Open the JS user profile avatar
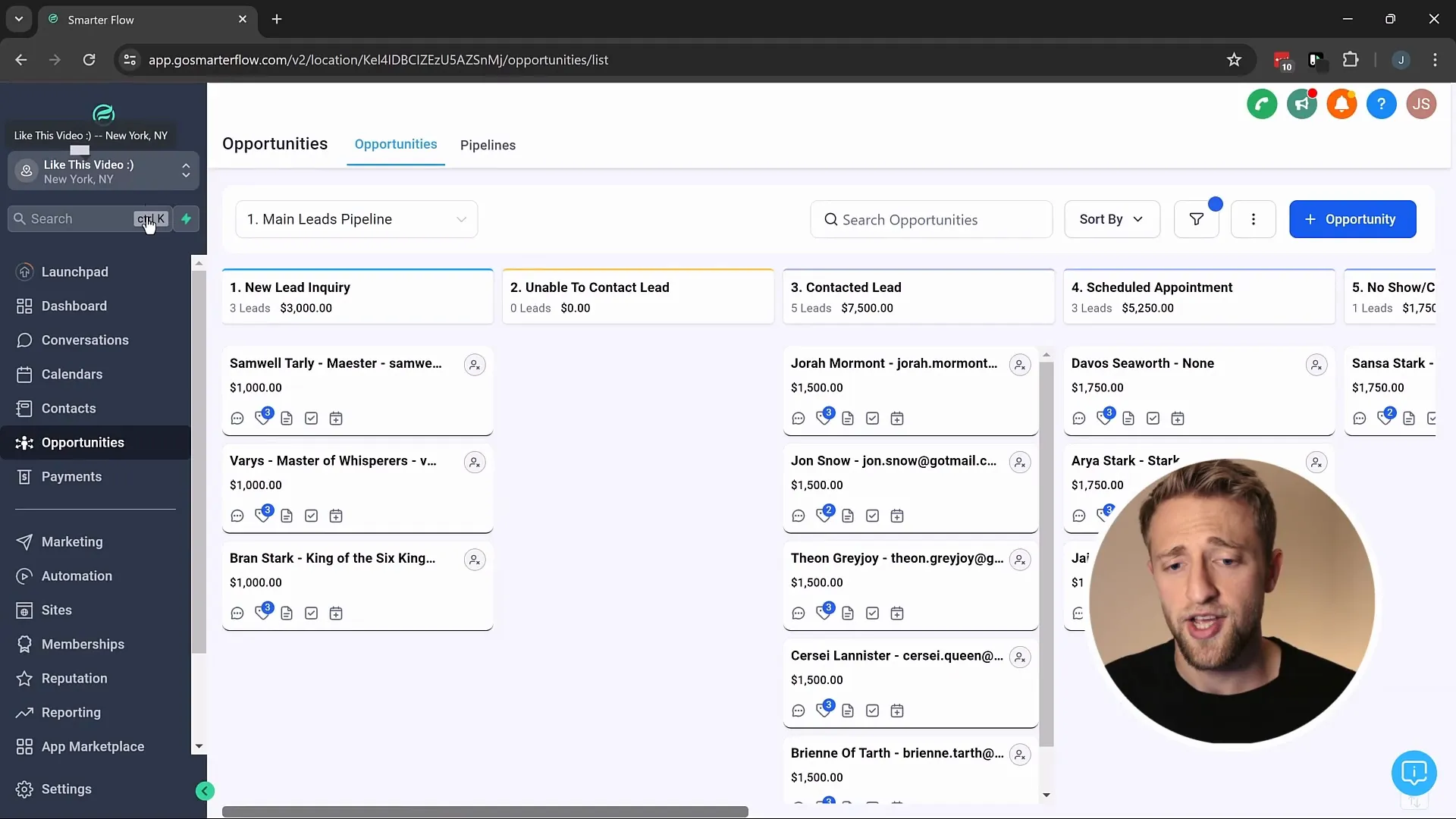The height and width of the screenshot is (819, 1456). pyautogui.click(x=1421, y=104)
